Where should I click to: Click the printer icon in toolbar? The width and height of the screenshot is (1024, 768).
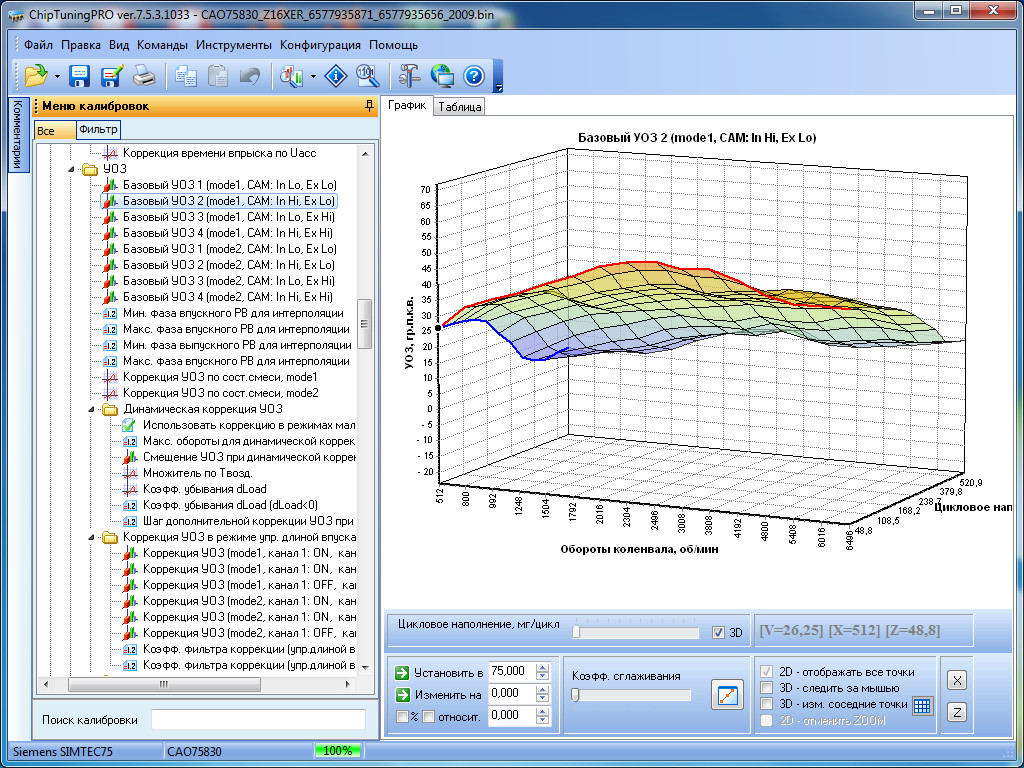[x=143, y=76]
